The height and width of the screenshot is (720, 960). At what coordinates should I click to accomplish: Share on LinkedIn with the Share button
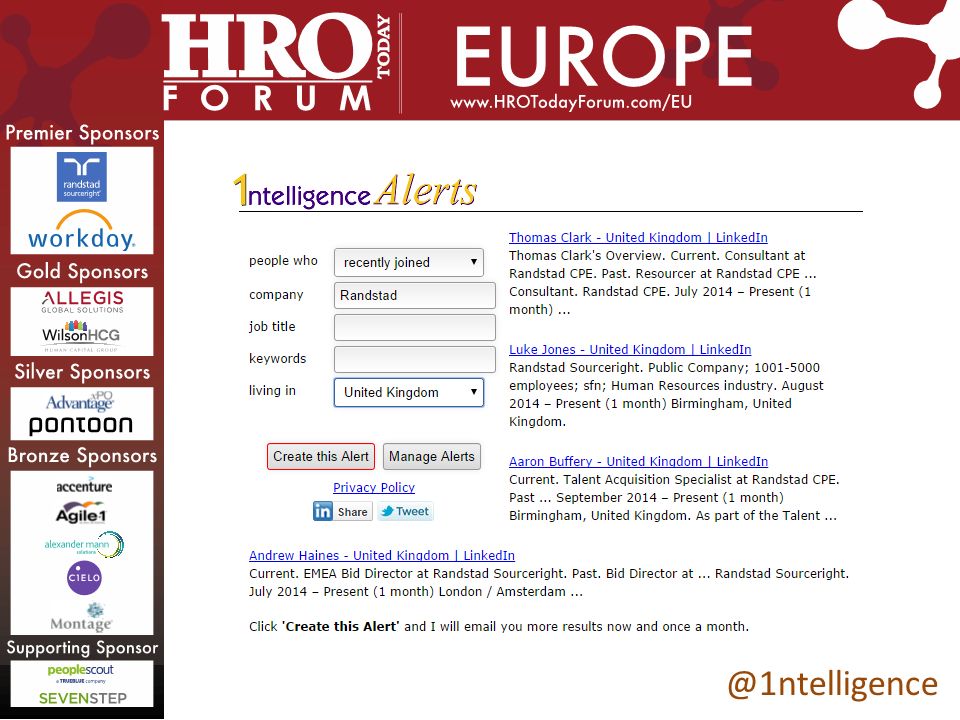click(x=342, y=511)
